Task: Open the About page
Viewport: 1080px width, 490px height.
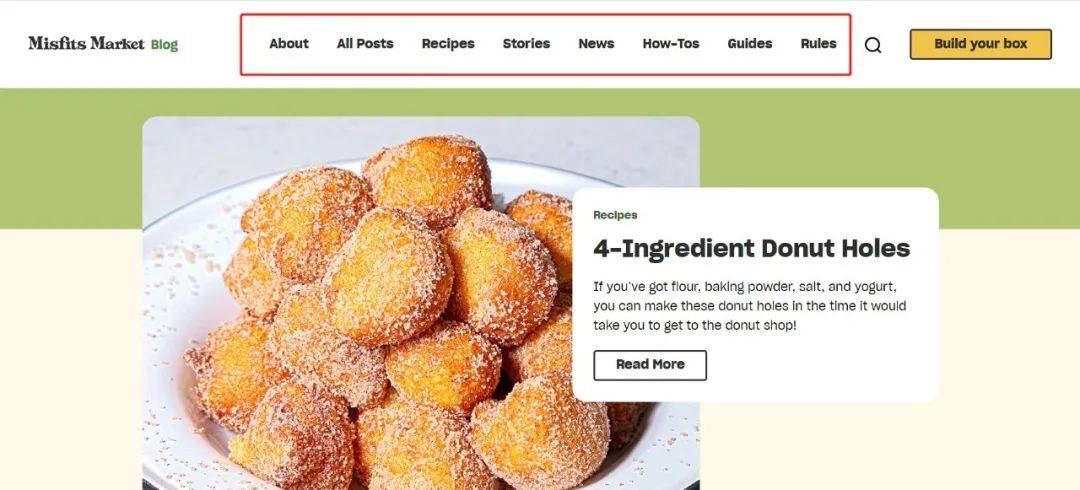Action: pyautogui.click(x=289, y=43)
